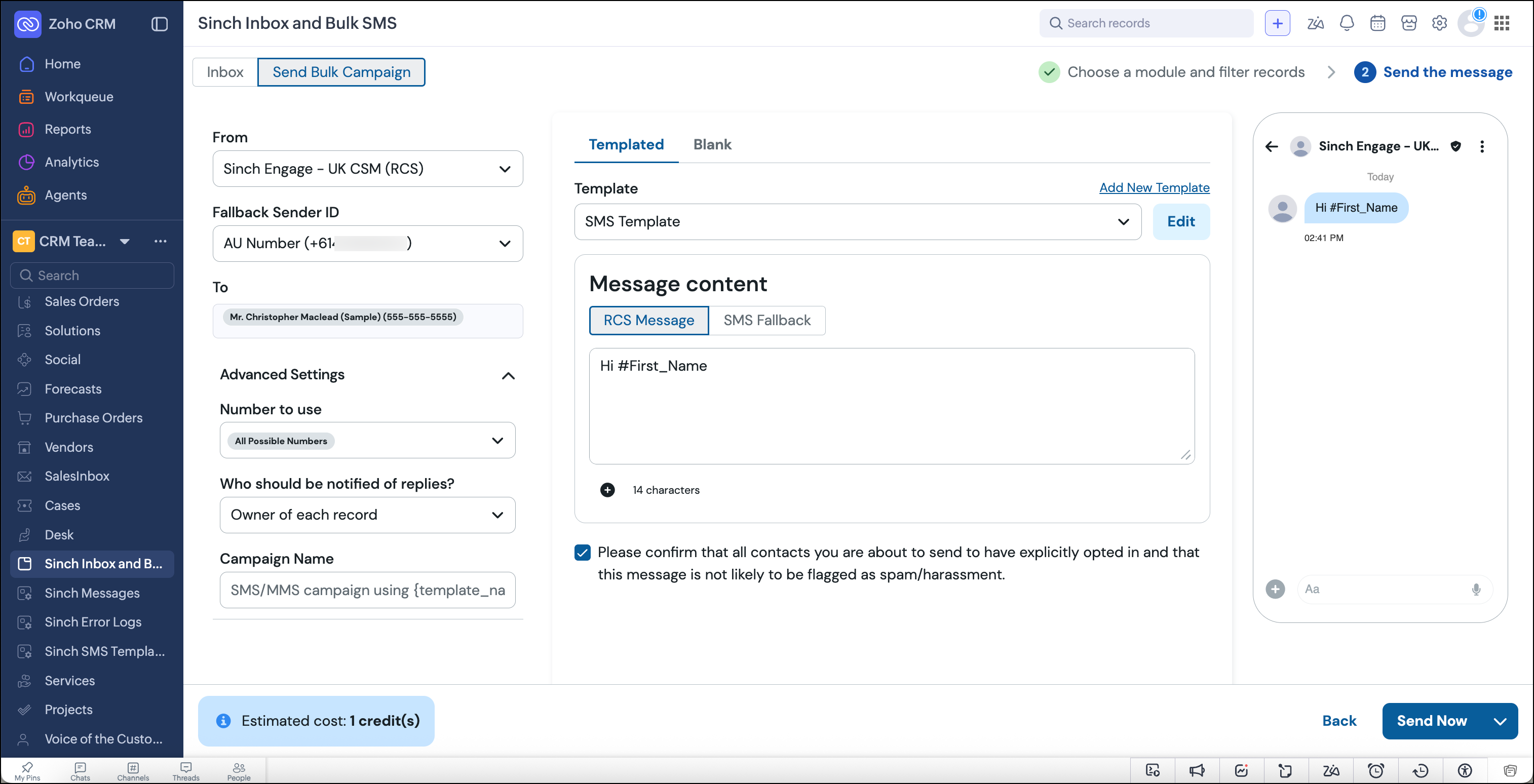The image size is (1534, 784).
Task: Open the SMS Template dropdown
Action: [x=858, y=221]
